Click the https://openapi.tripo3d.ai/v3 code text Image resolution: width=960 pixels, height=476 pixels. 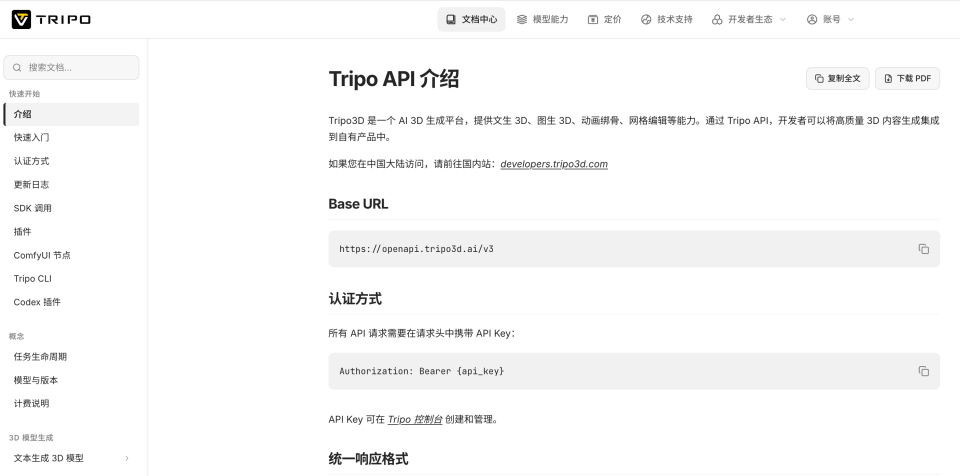pos(416,249)
